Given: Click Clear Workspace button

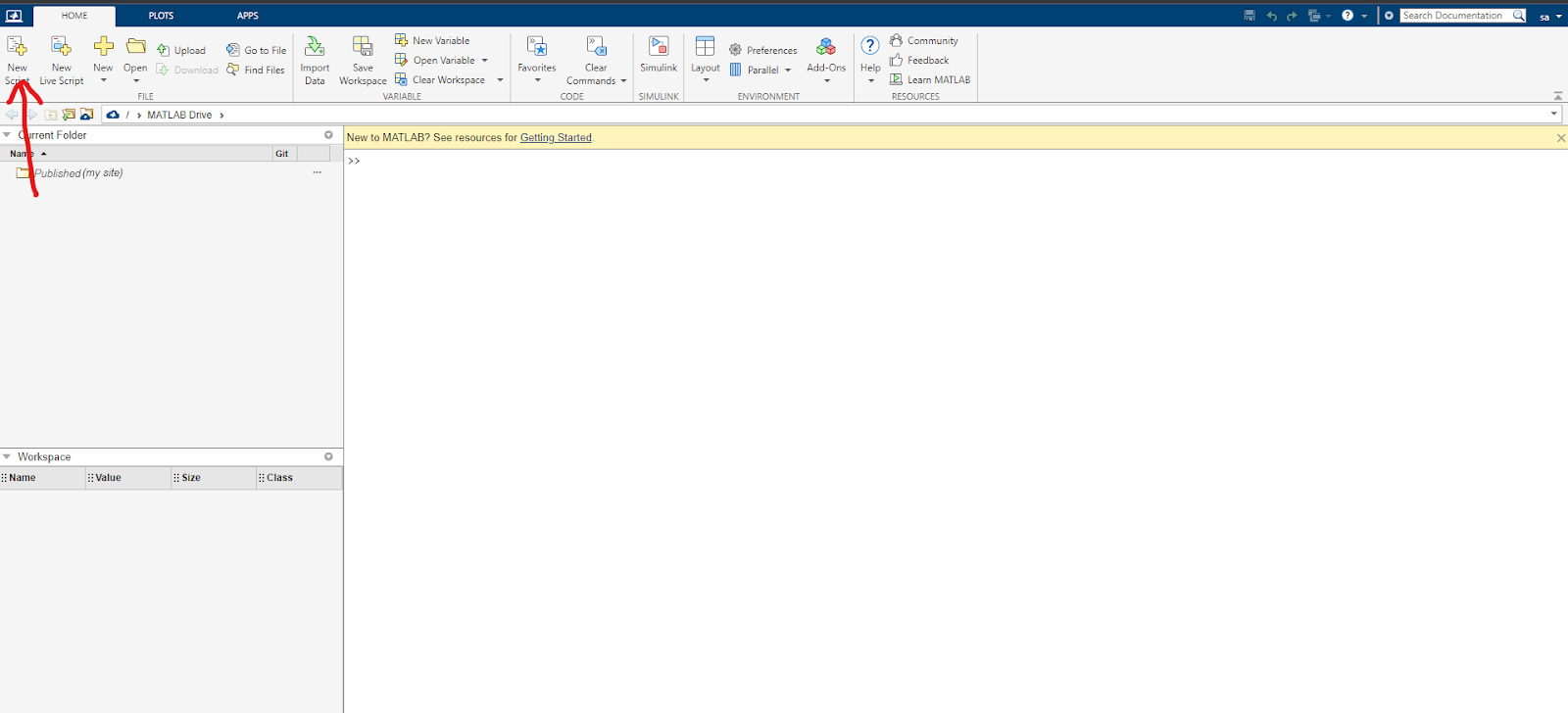Looking at the screenshot, I should (x=440, y=79).
